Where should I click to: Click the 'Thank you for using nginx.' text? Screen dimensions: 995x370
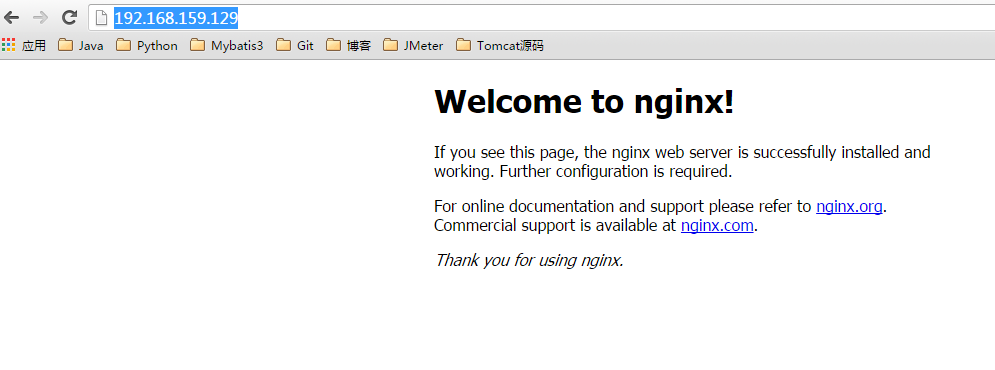(529, 261)
